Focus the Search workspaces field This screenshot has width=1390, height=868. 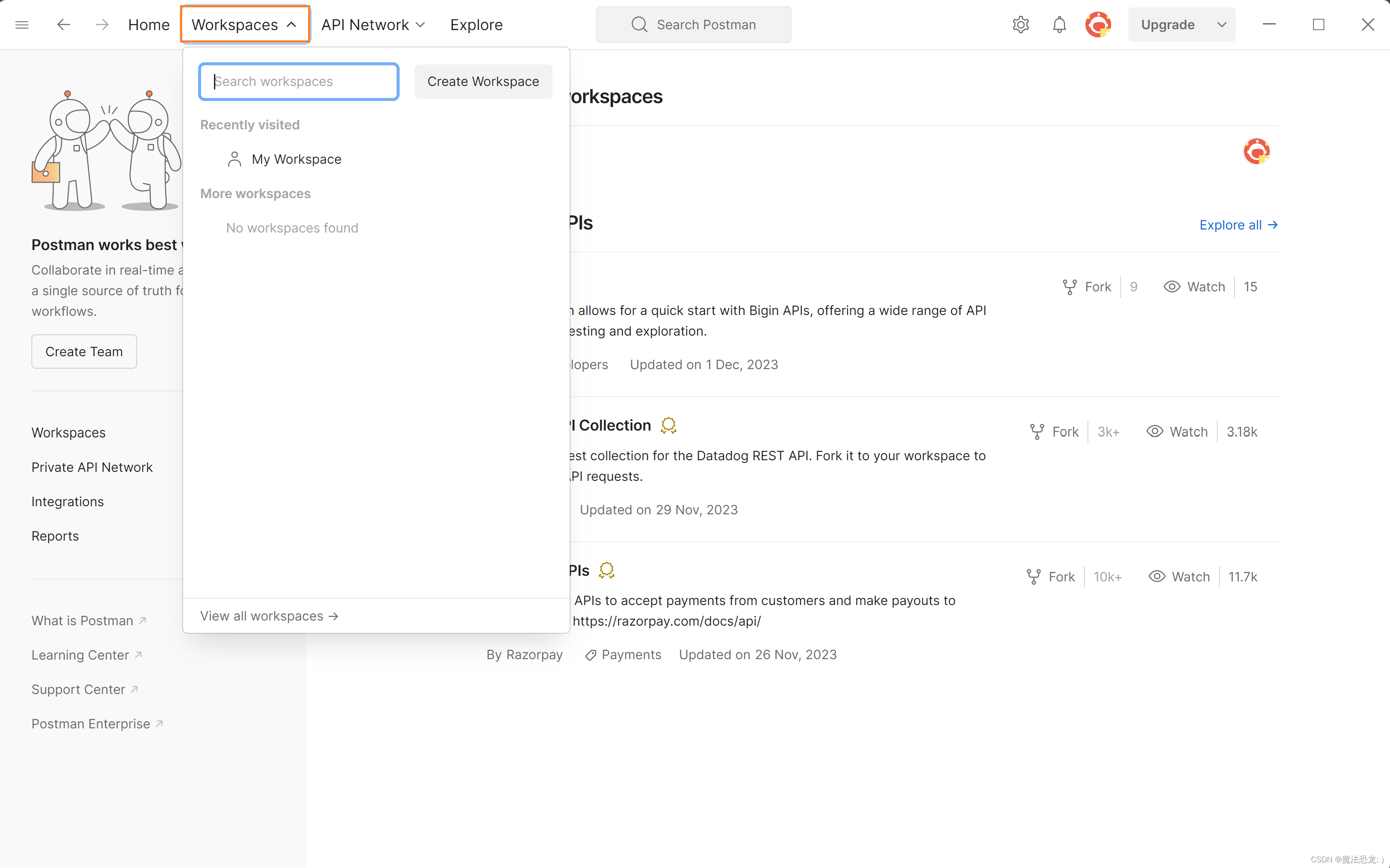(299, 82)
